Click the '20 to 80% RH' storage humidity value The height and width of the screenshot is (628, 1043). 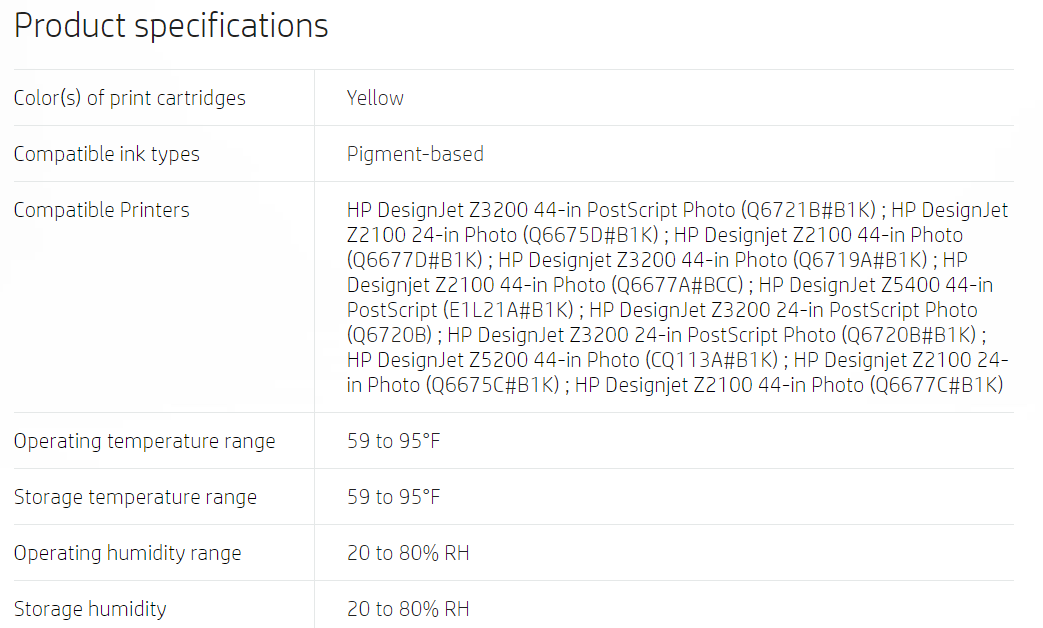[408, 609]
